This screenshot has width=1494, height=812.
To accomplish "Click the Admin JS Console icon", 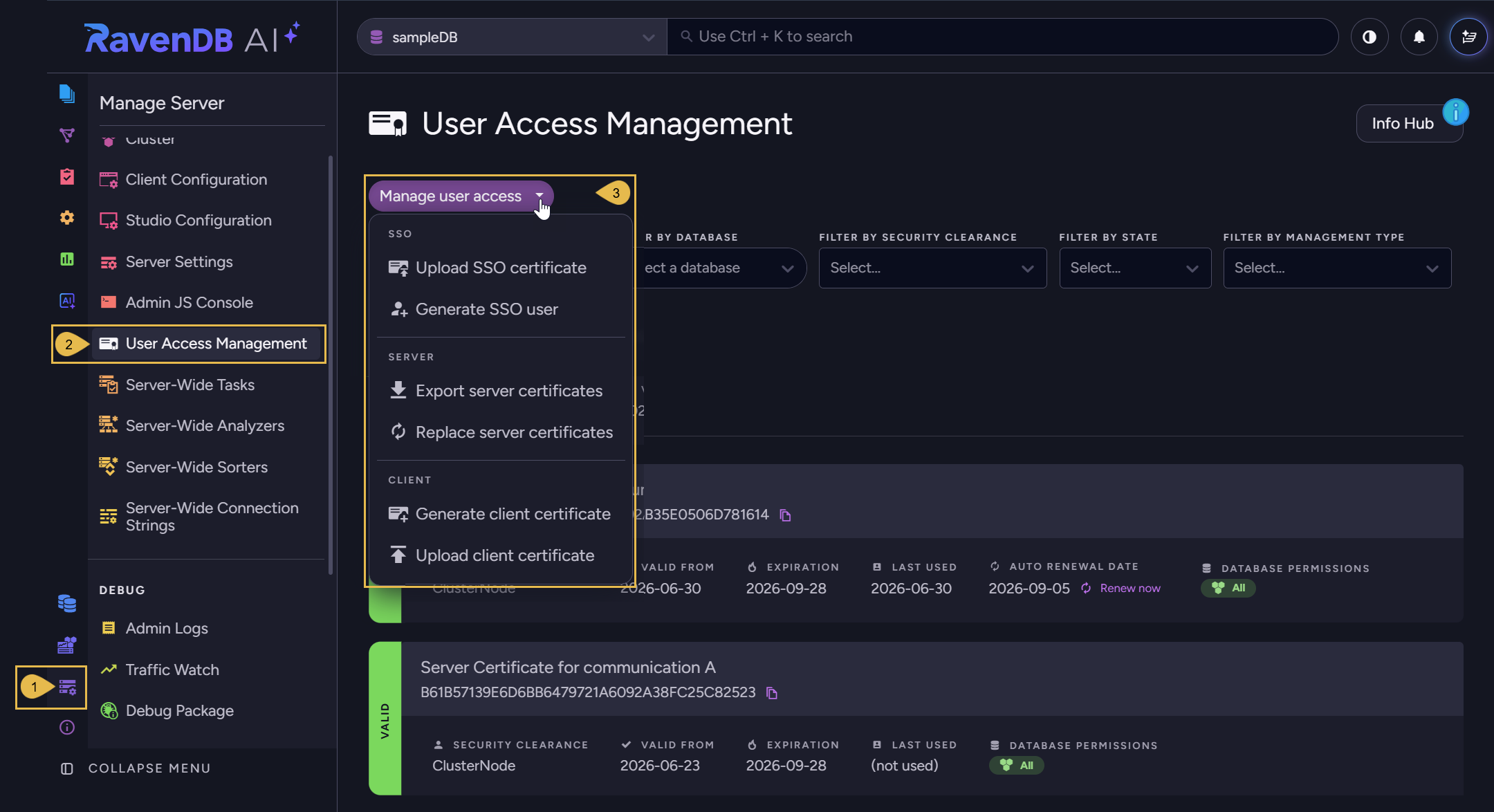I will [109, 302].
